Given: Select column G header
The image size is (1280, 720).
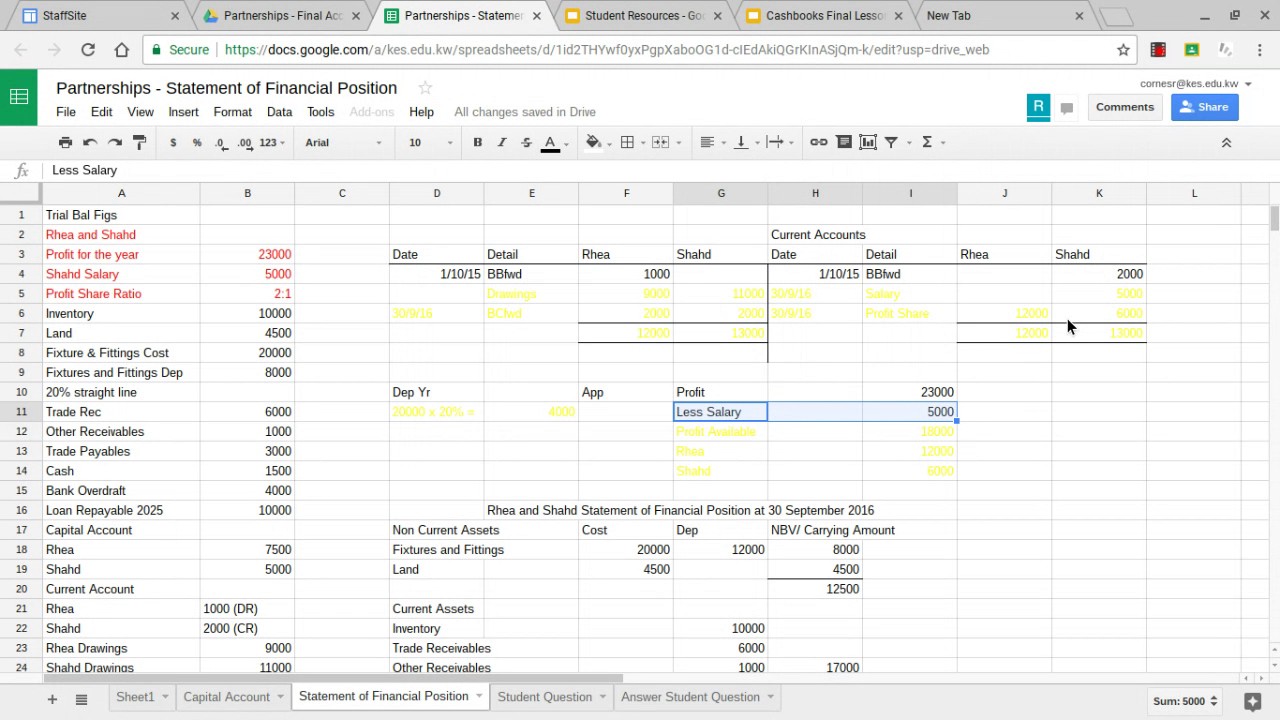Looking at the screenshot, I should 720,193.
